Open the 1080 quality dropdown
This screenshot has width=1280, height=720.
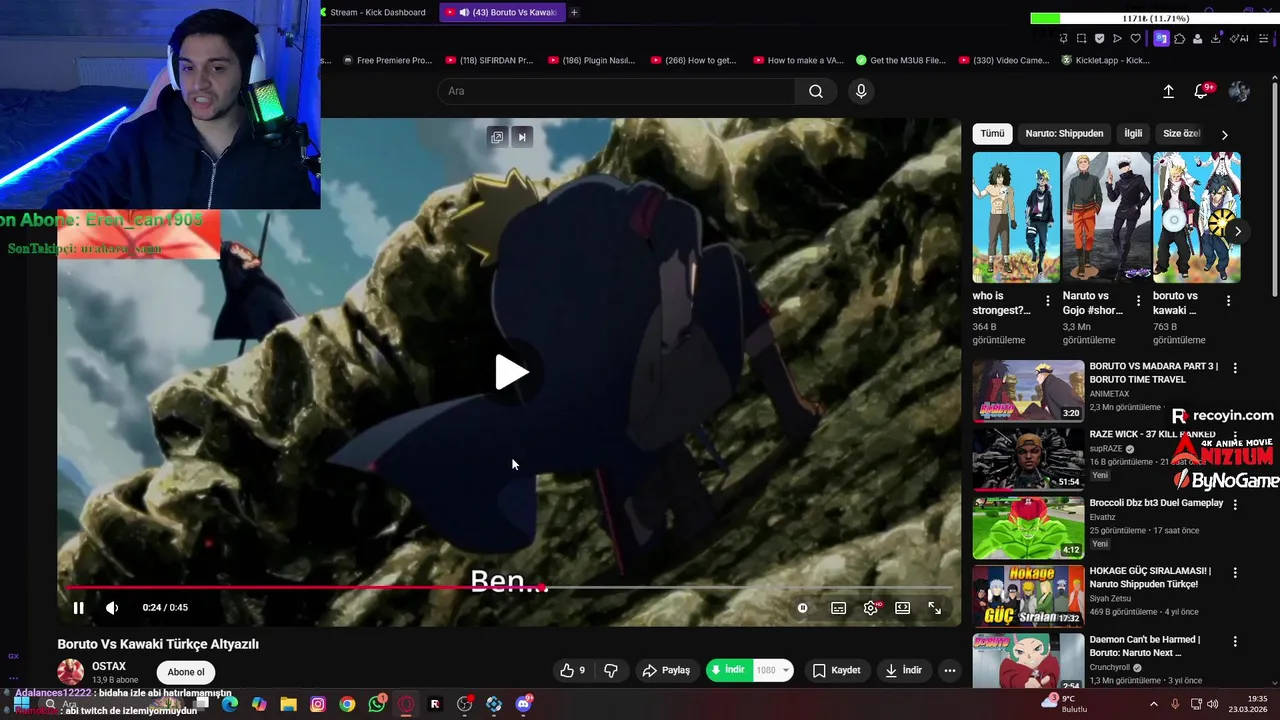[x=773, y=670]
